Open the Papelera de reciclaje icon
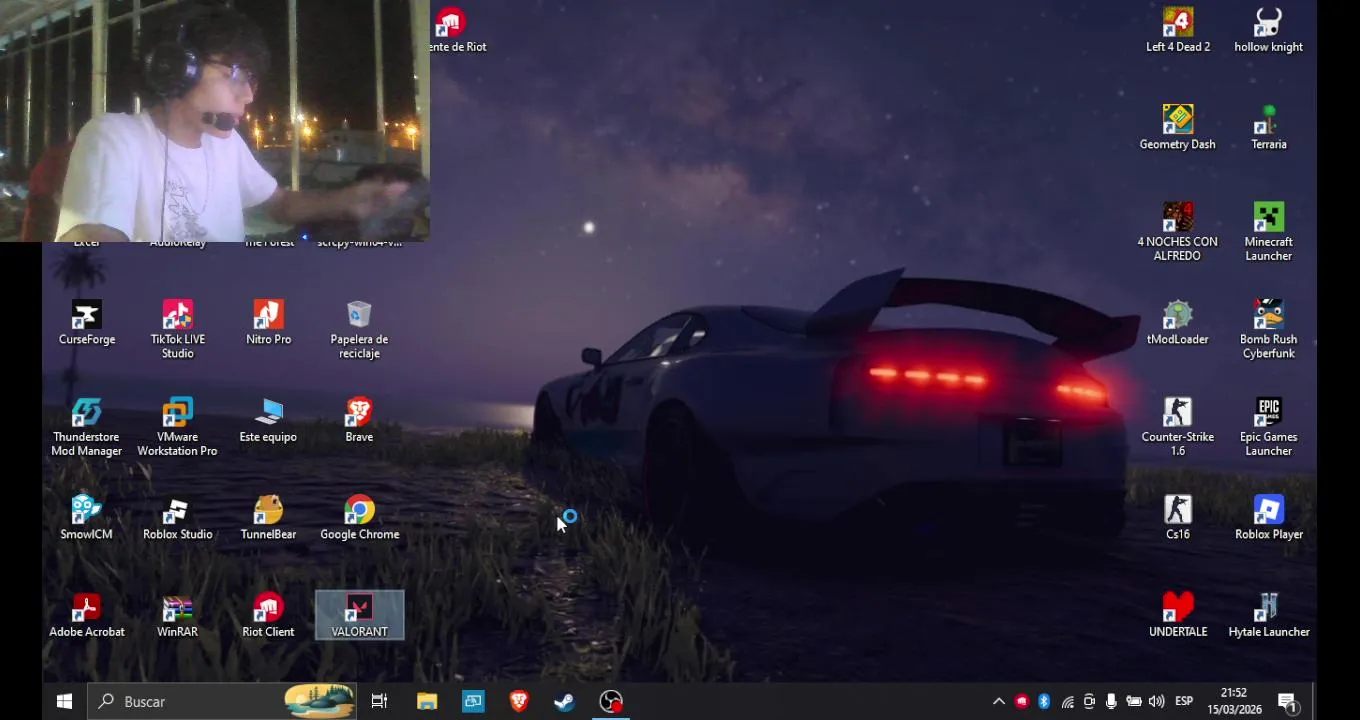Viewport: 1360px width, 720px height. point(359,330)
